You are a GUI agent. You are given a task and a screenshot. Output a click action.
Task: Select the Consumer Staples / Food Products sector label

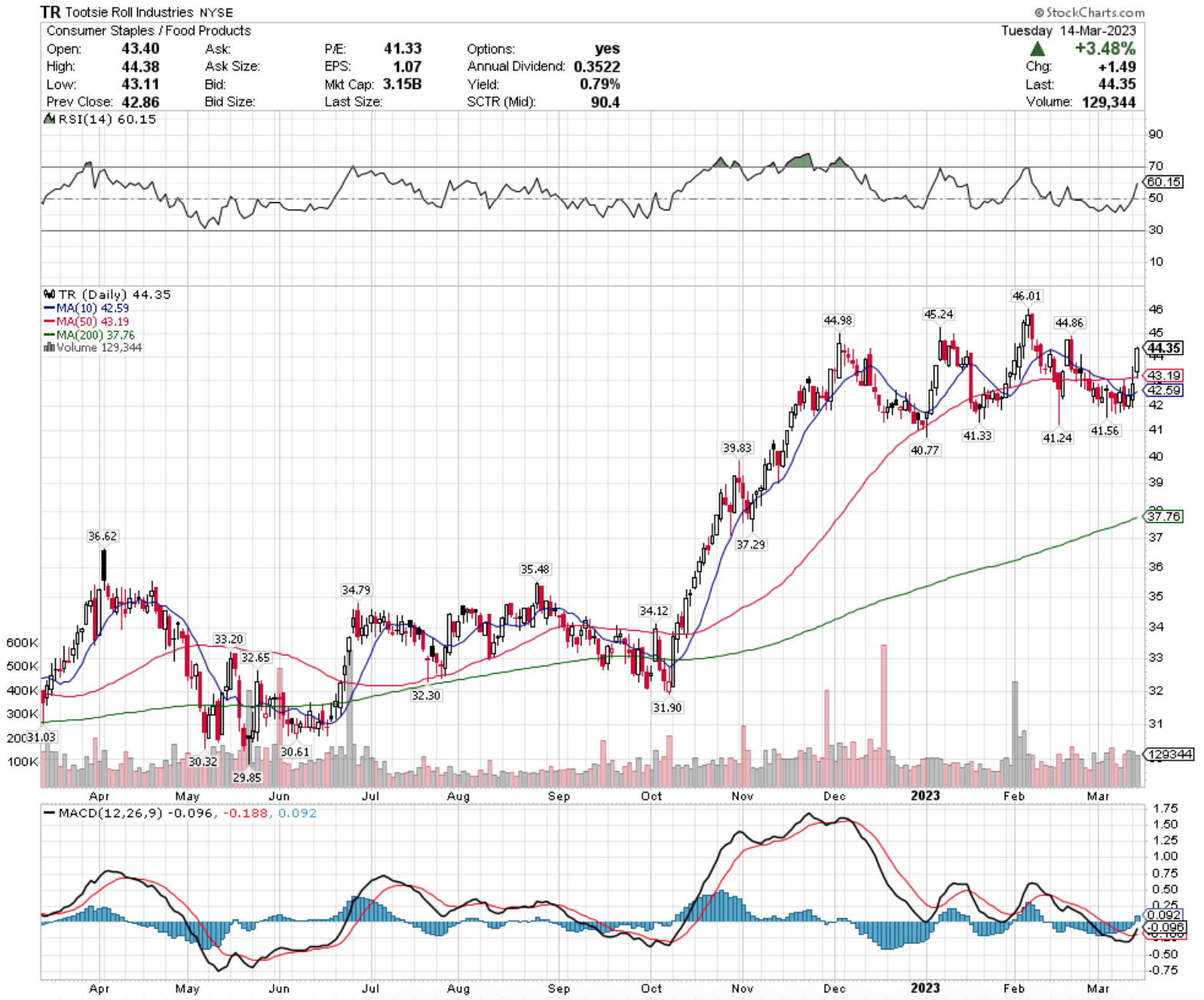pos(149,31)
